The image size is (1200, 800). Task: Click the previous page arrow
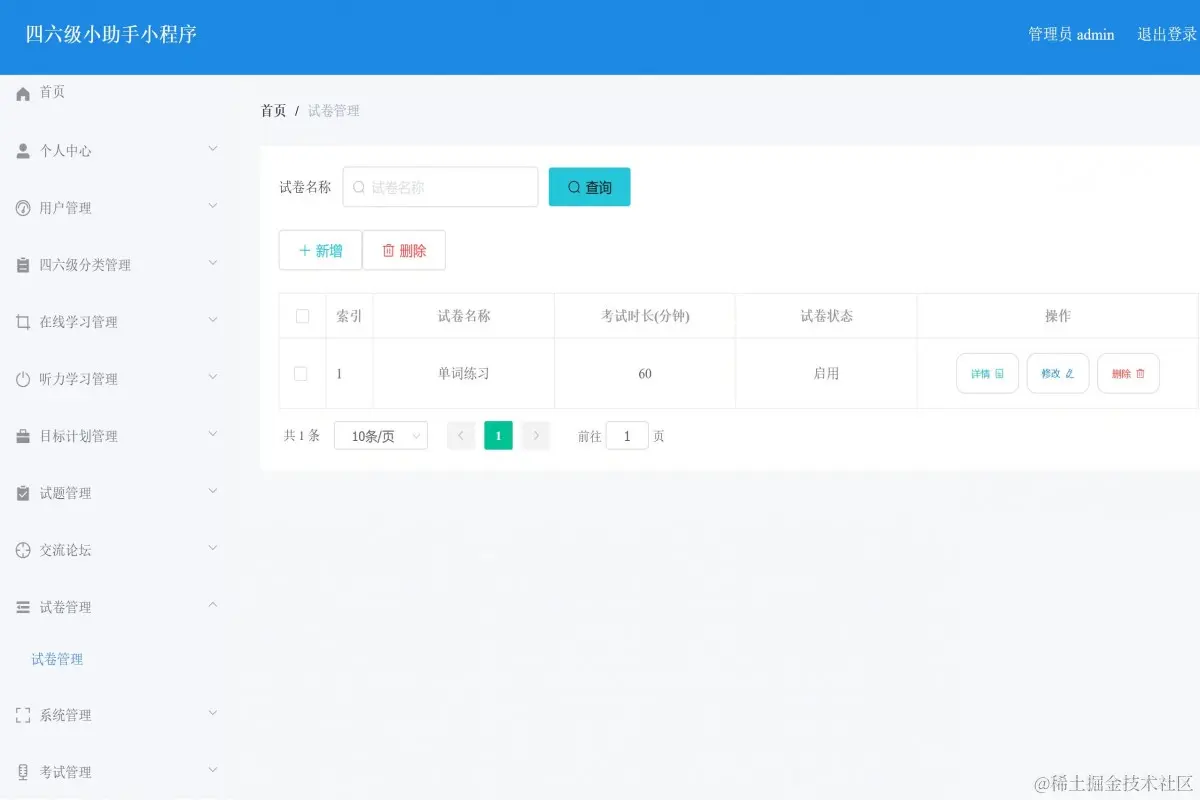461,436
